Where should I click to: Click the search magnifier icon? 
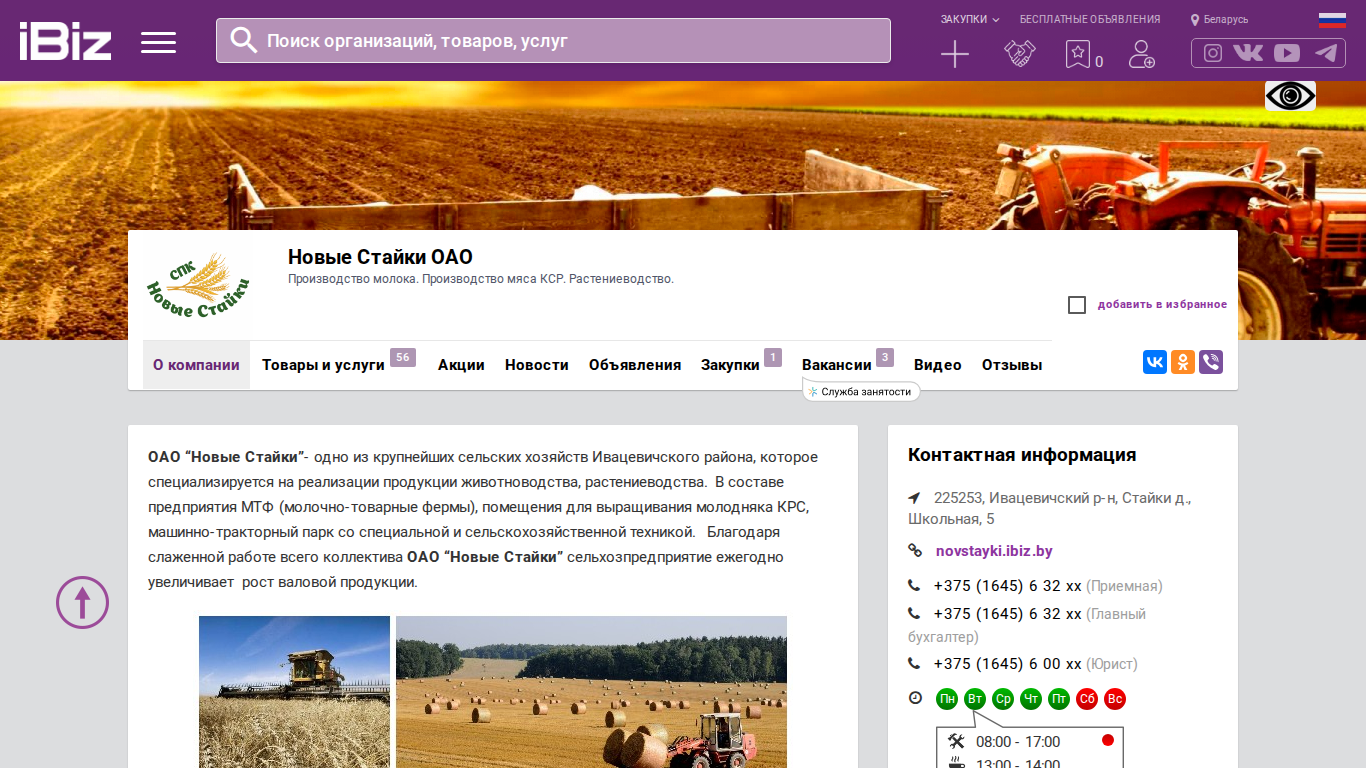[x=244, y=40]
